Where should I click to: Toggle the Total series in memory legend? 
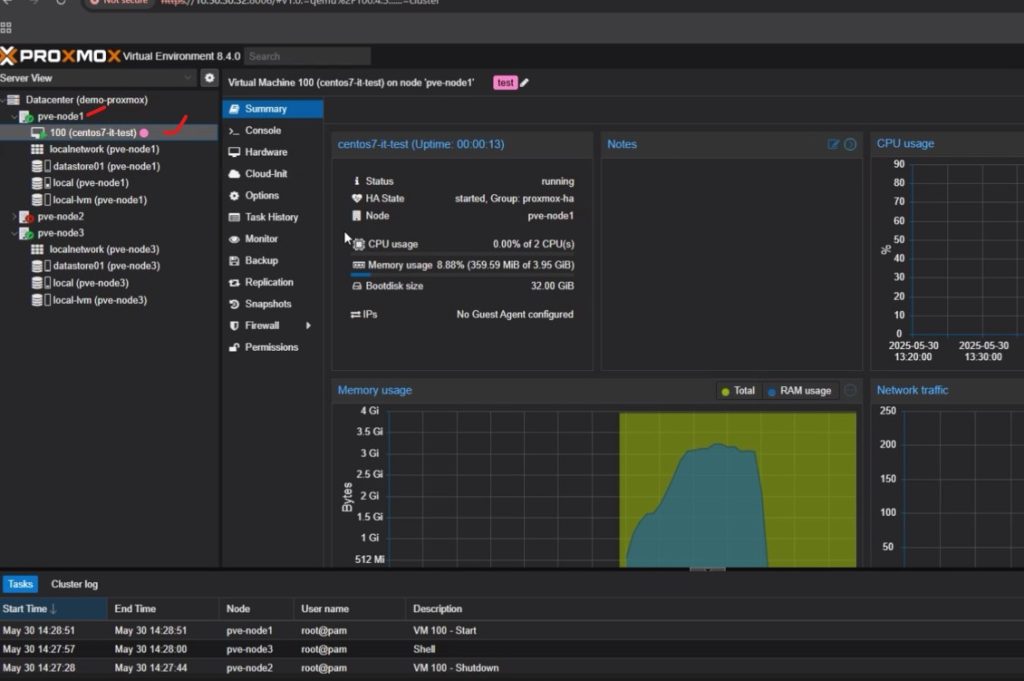739,391
